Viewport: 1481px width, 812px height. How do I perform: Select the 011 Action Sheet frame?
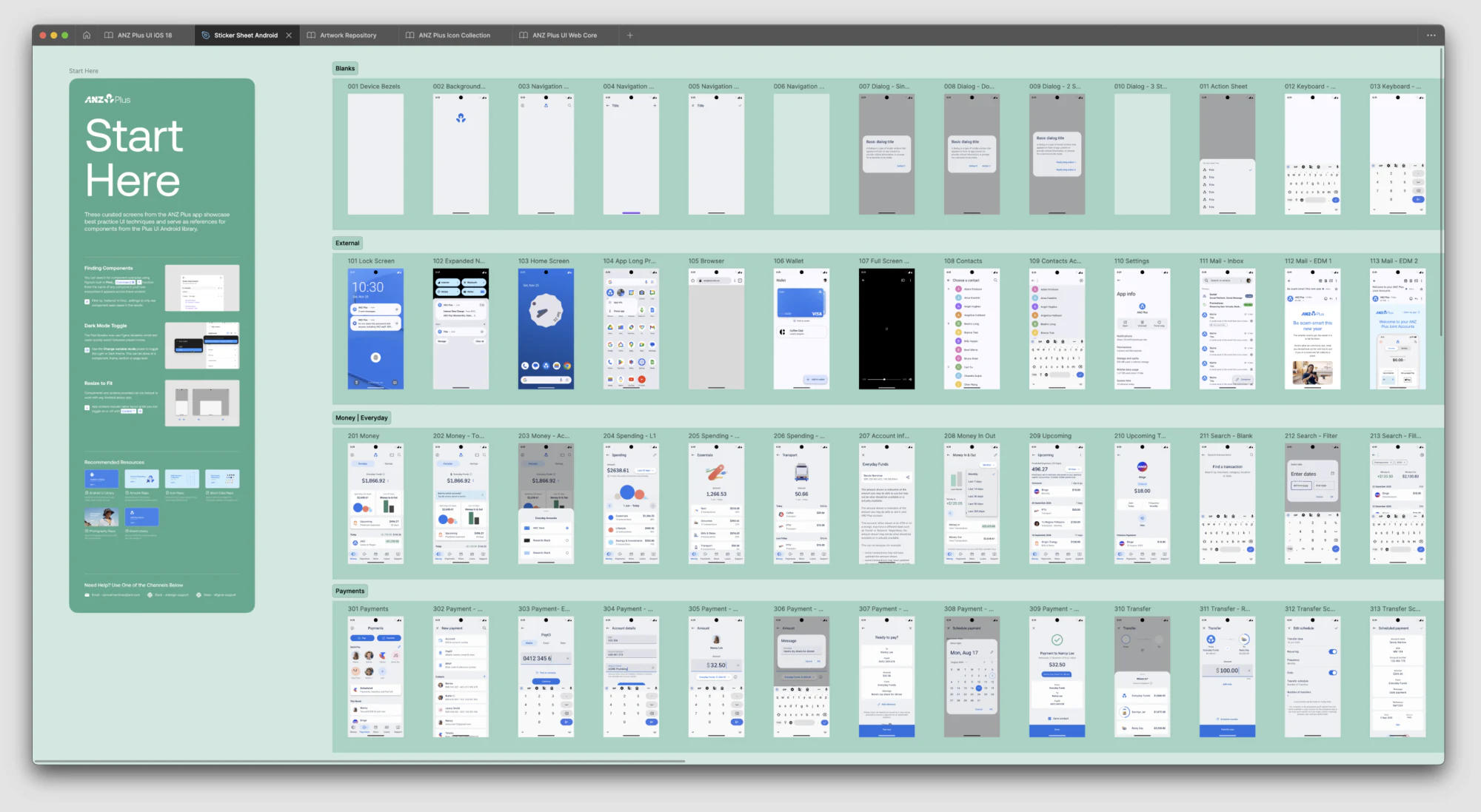pos(1227,154)
